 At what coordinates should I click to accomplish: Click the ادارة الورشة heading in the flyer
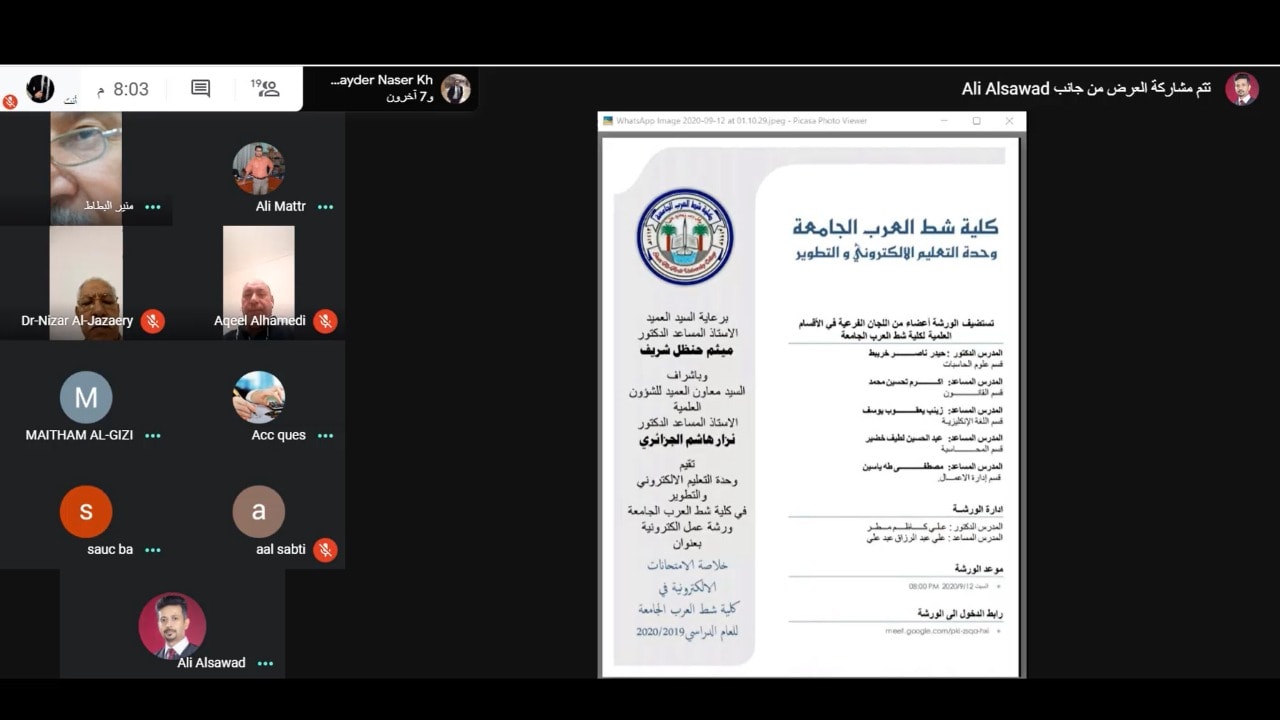coord(978,508)
